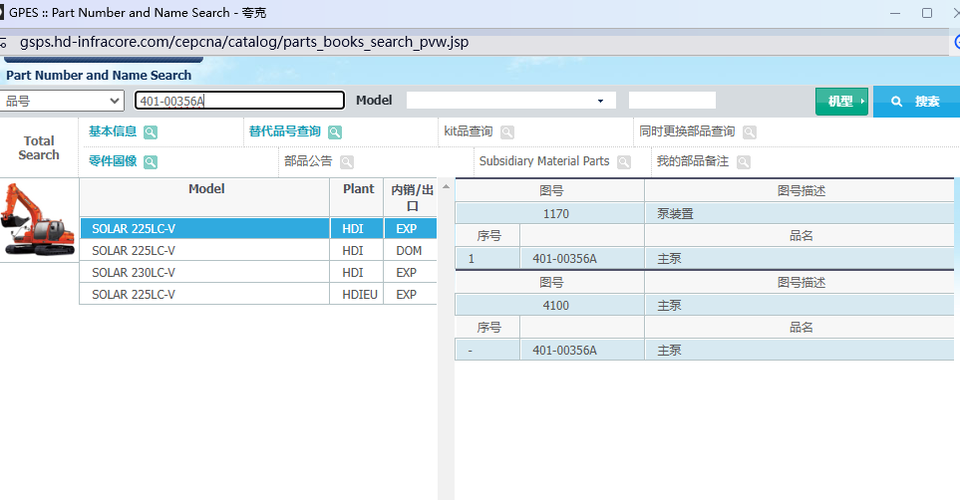Click magnifier icon next to 零件図像
This screenshot has height=500, width=960.
click(x=150, y=162)
